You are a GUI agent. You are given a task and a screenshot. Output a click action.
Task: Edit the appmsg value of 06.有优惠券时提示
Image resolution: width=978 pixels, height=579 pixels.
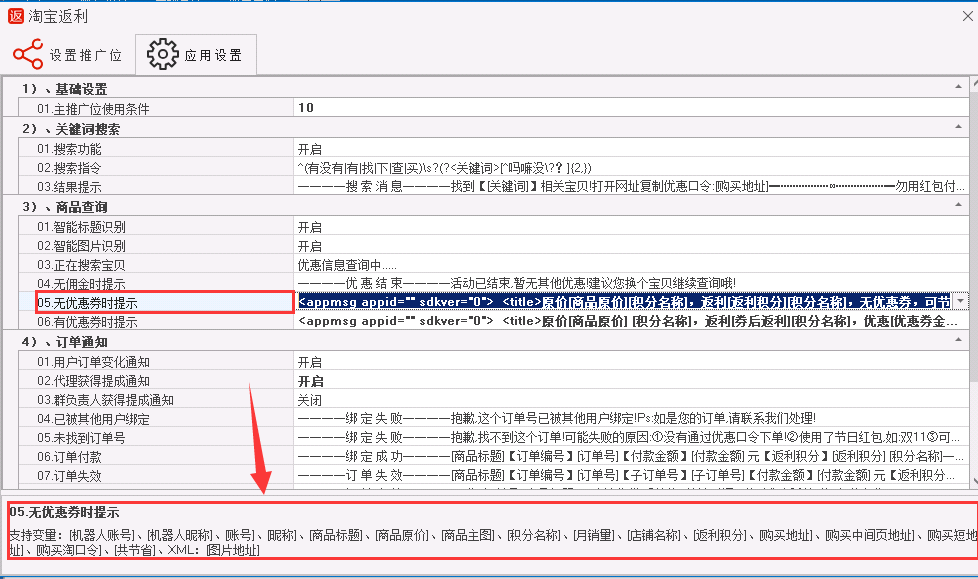631,321
